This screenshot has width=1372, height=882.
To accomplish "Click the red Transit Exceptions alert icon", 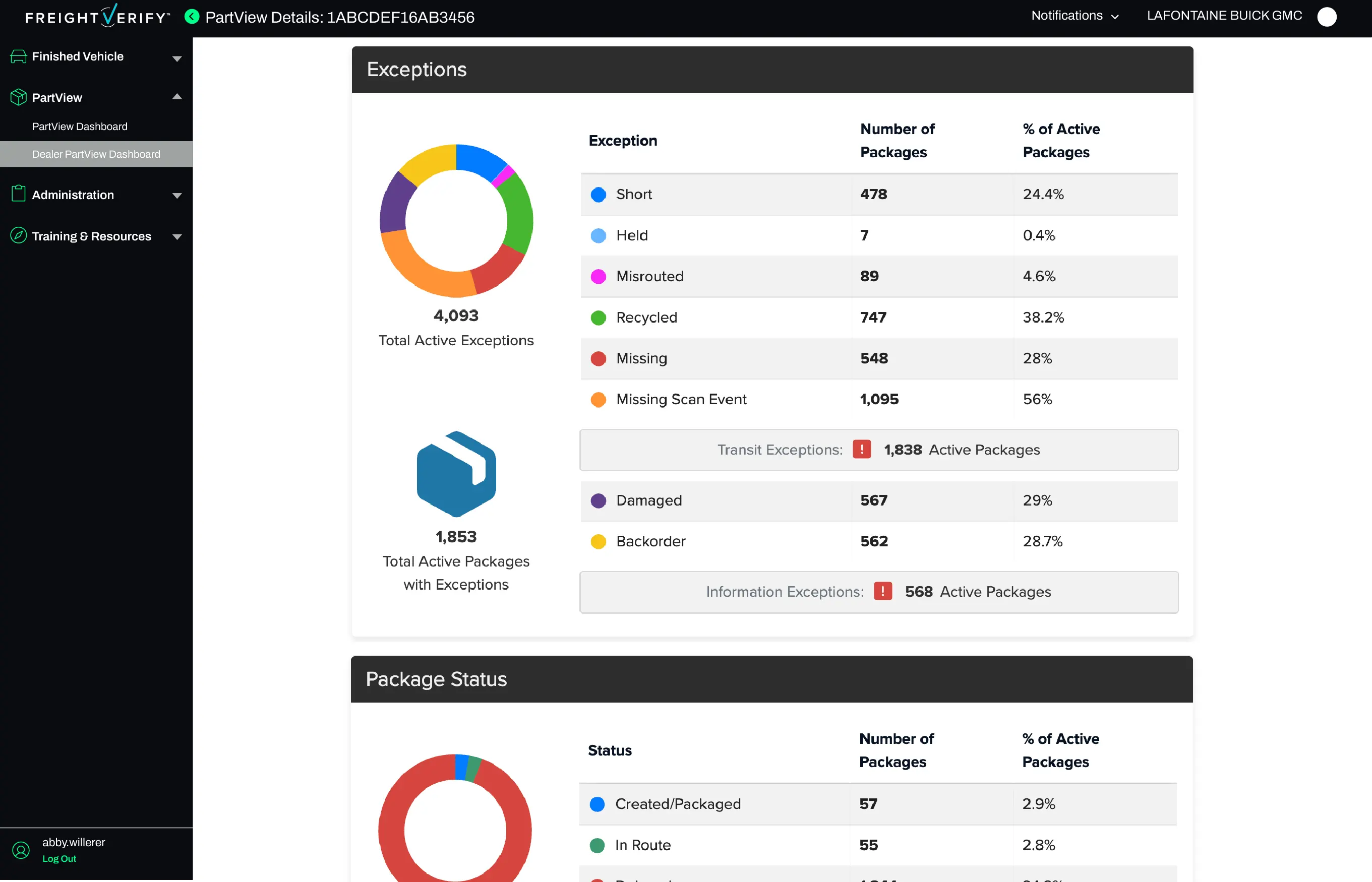I will [862, 450].
